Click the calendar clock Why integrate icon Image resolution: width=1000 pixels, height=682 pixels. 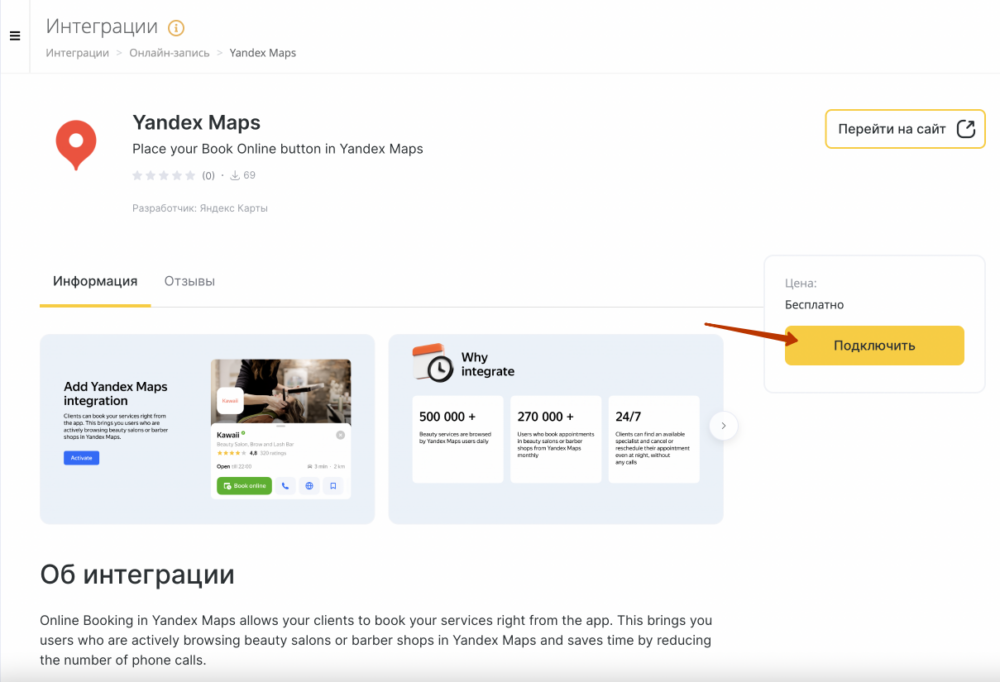434,364
